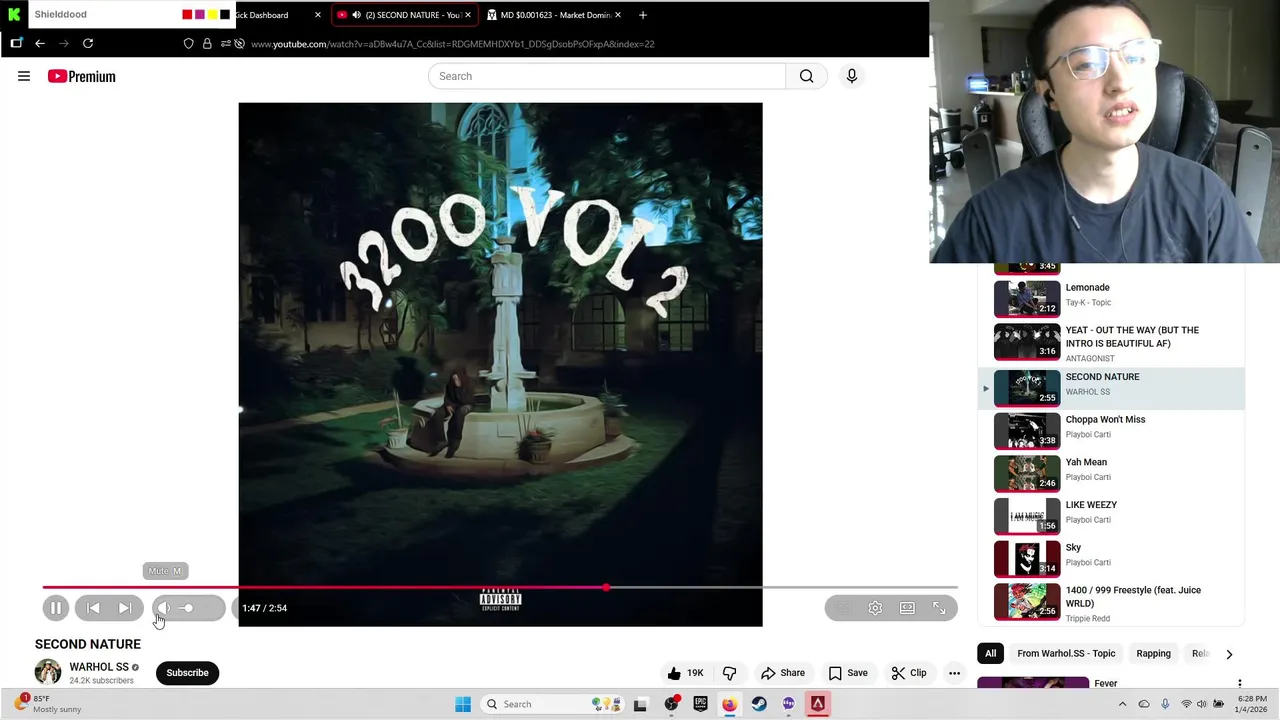Open the red A app on taskbar
Viewport: 1280px width, 720px height.
pos(817,704)
